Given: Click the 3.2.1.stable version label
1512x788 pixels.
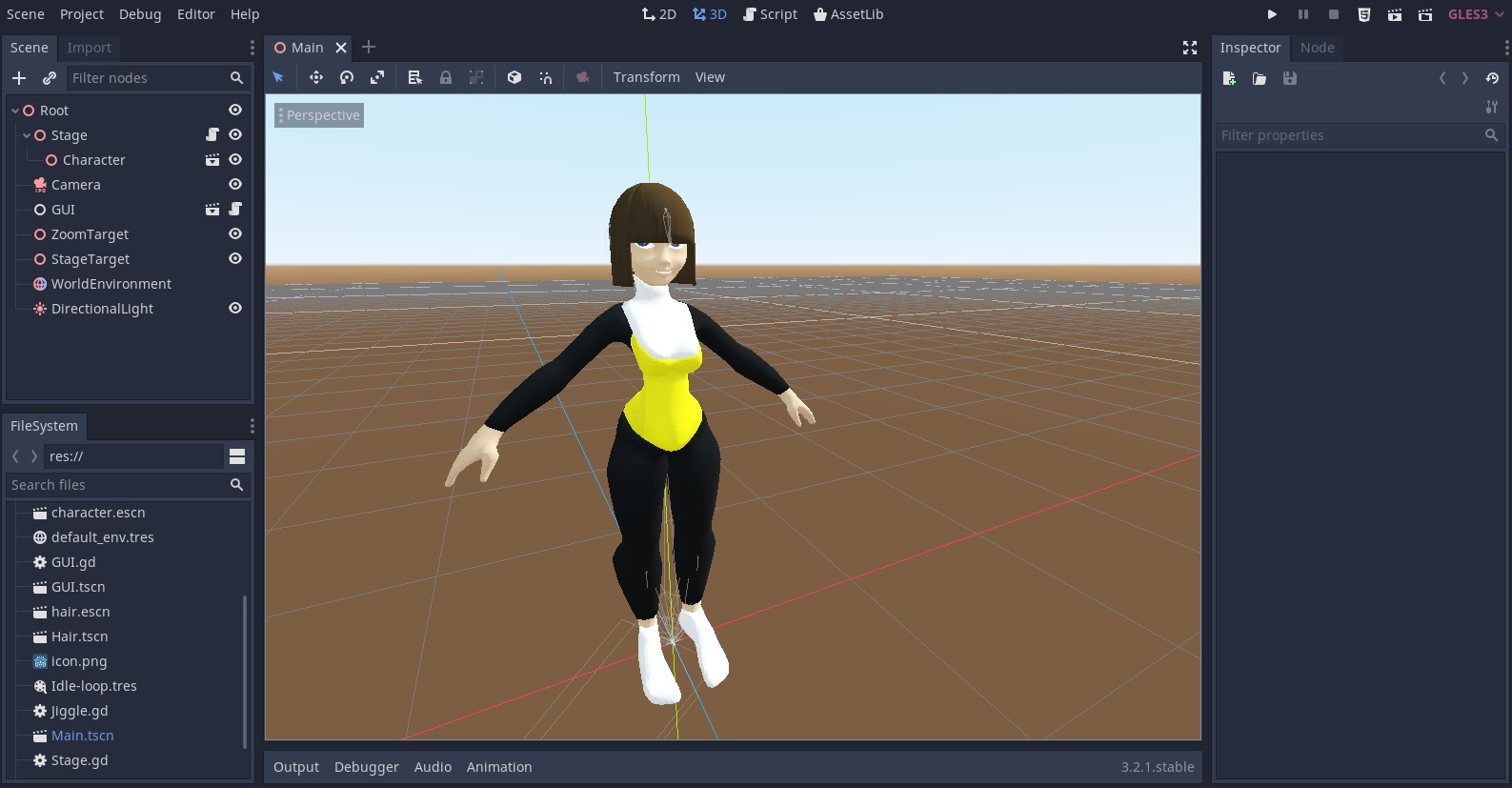Looking at the screenshot, I should [1158, 767].
